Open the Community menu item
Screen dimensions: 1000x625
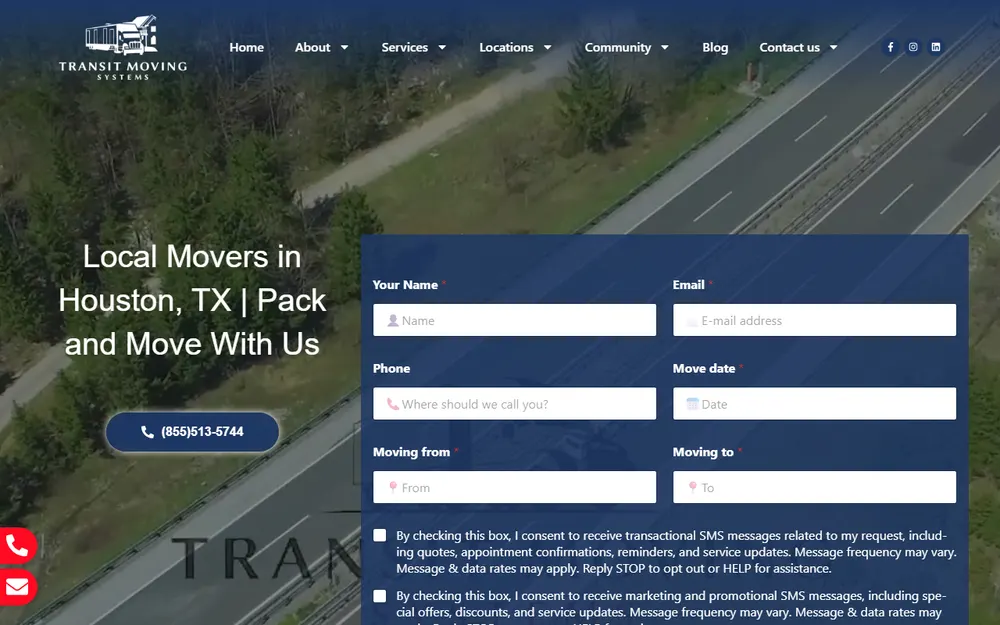coord(617,47)
